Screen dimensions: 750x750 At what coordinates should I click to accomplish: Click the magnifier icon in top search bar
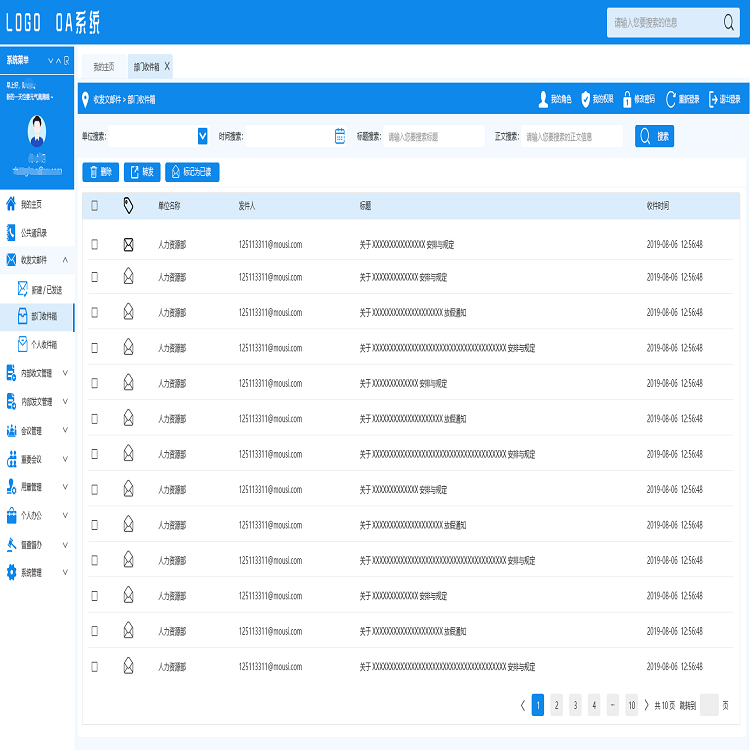point(729,23)
